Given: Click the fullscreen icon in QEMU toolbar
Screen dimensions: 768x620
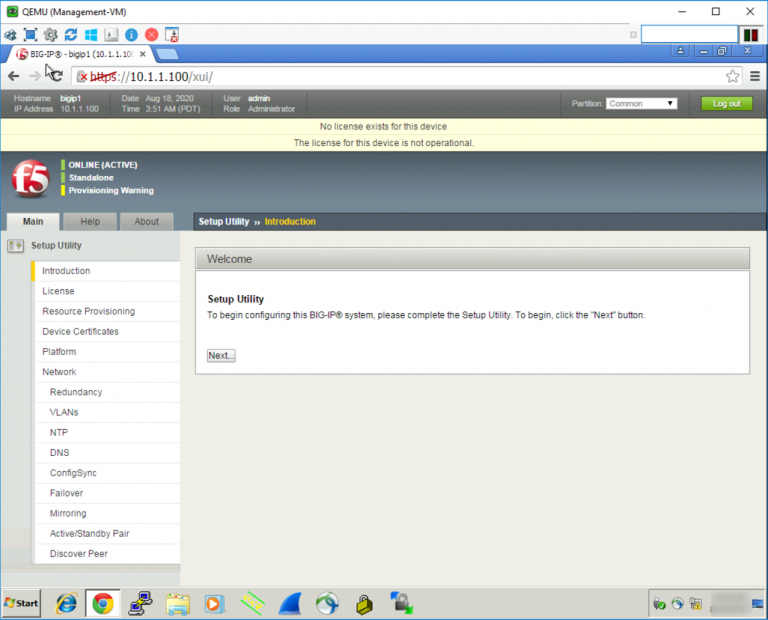Looking at the screenshot, I should [30, 35].
